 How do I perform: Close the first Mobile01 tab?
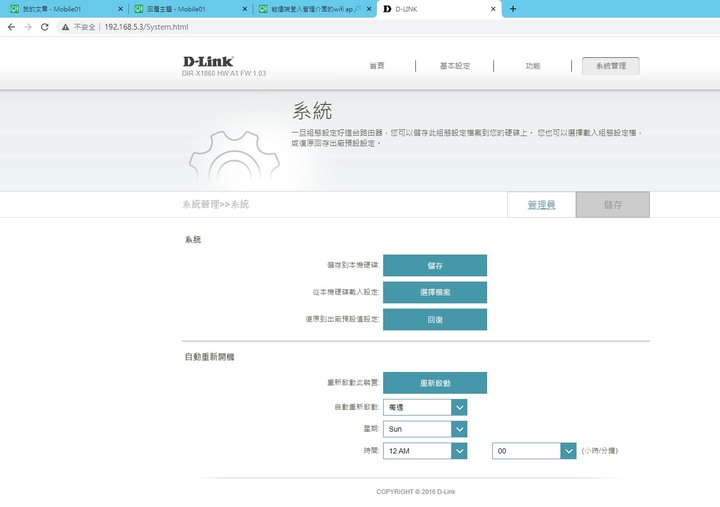pyautogui.click(x=120, y=9)
